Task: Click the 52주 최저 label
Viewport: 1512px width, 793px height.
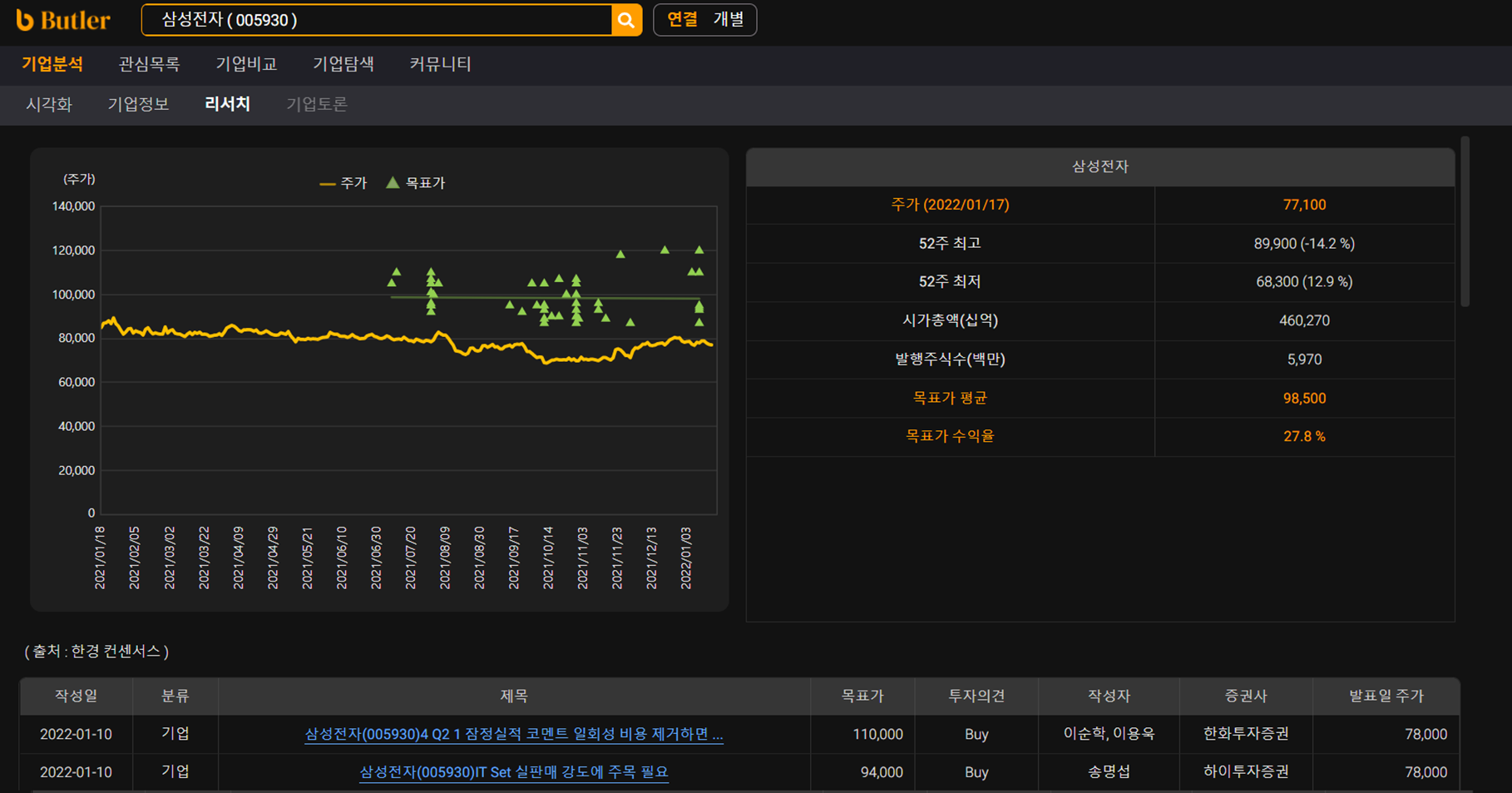Action: [950, 282]
